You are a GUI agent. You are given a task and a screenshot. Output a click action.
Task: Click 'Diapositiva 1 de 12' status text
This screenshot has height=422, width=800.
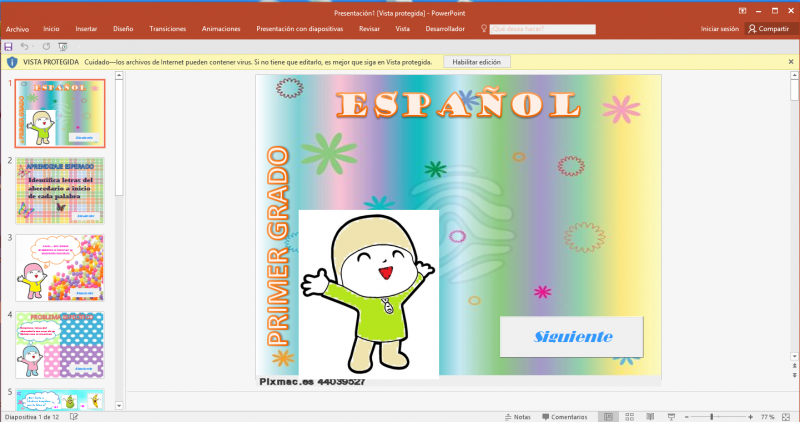(32, 417)
